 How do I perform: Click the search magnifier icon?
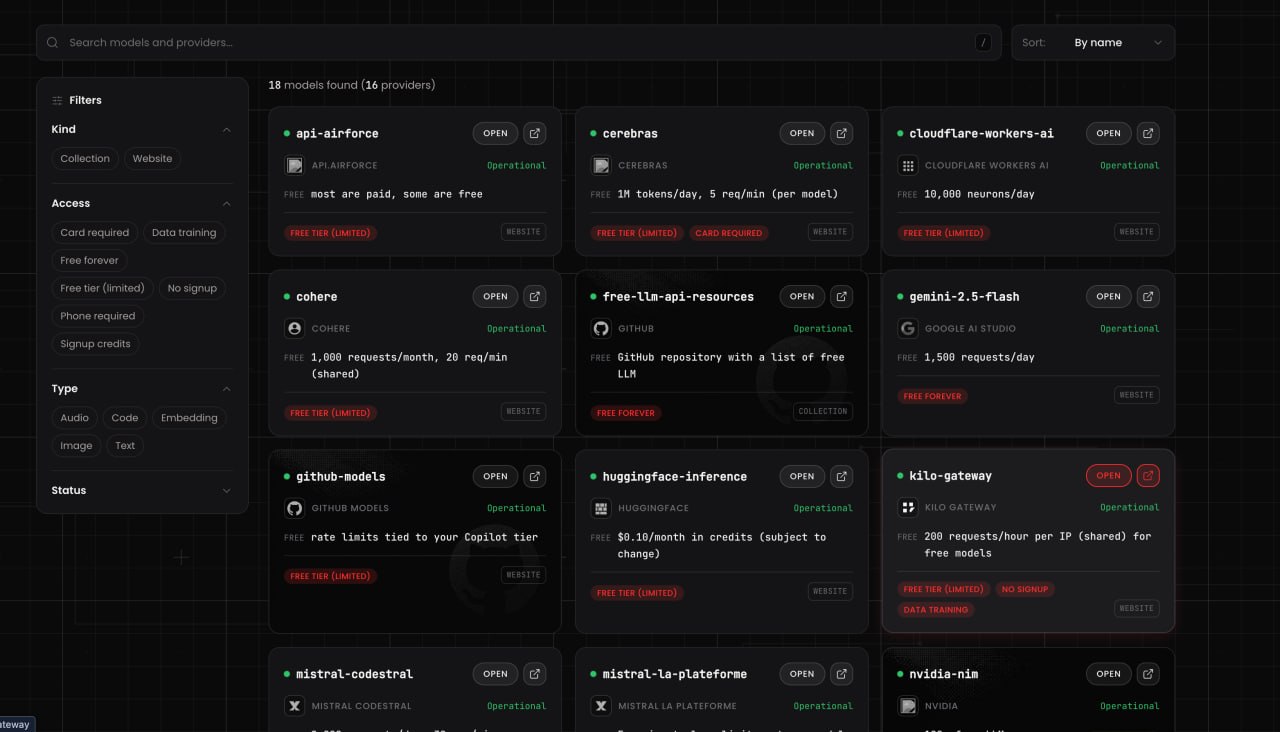tap(53, 43)
